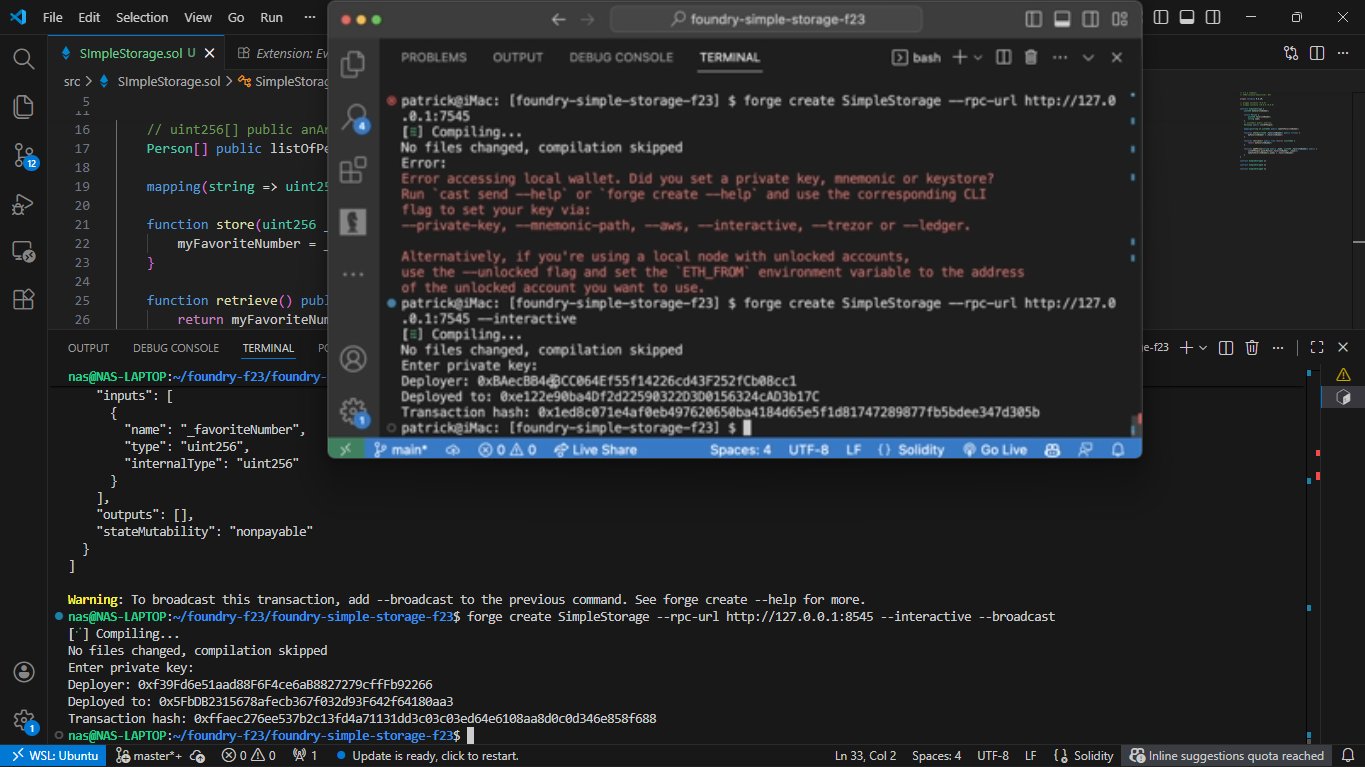The image size is (1365, 767).
Task: Toggle panel visibility in the outer window title bar
Action: 1187,17
